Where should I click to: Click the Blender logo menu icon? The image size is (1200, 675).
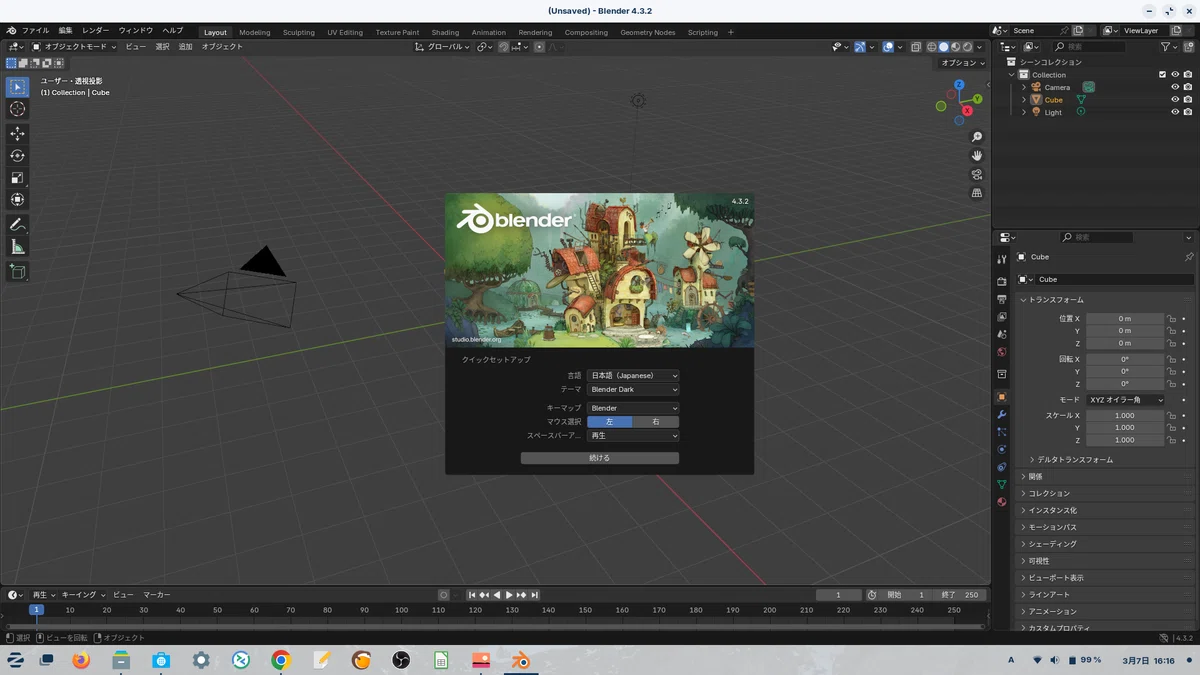11,31
